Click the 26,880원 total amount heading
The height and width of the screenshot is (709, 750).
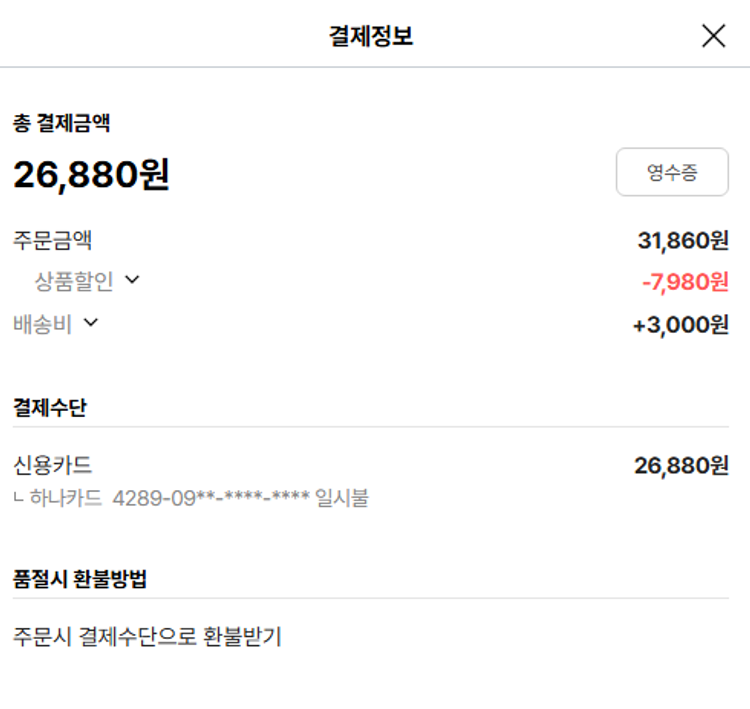point(91,175)
